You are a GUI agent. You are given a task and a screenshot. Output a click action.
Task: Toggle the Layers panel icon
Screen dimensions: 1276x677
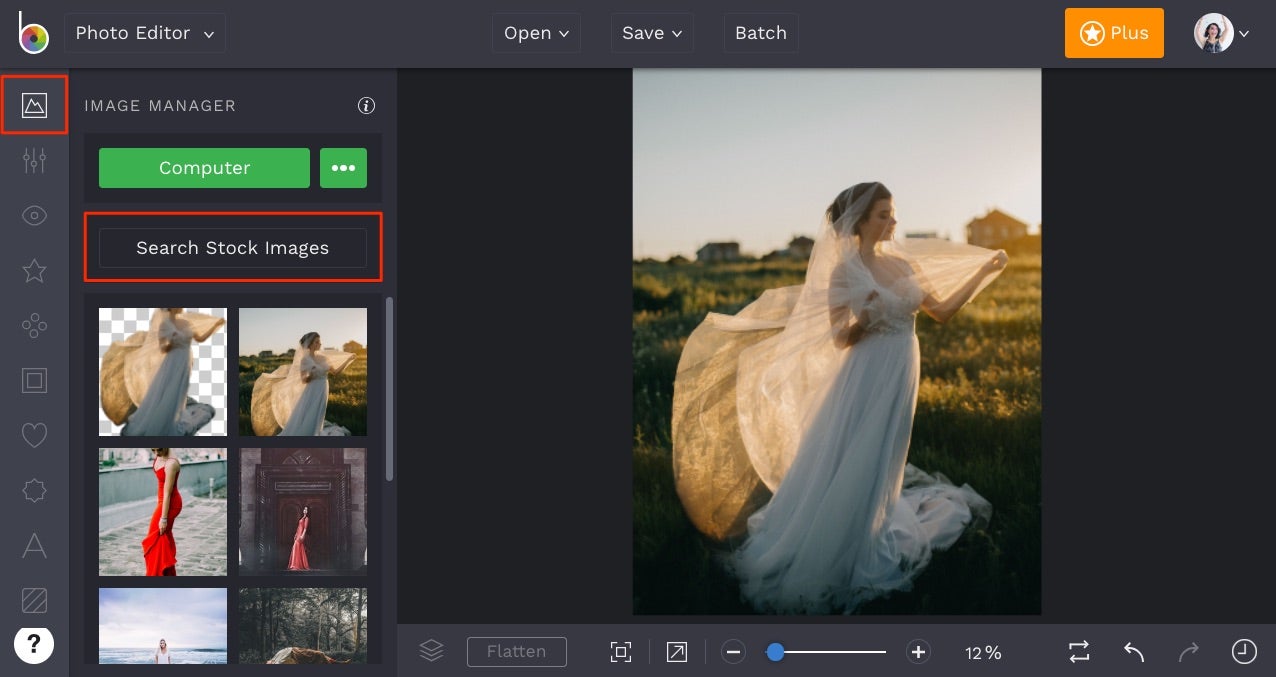tap(431, 652)
